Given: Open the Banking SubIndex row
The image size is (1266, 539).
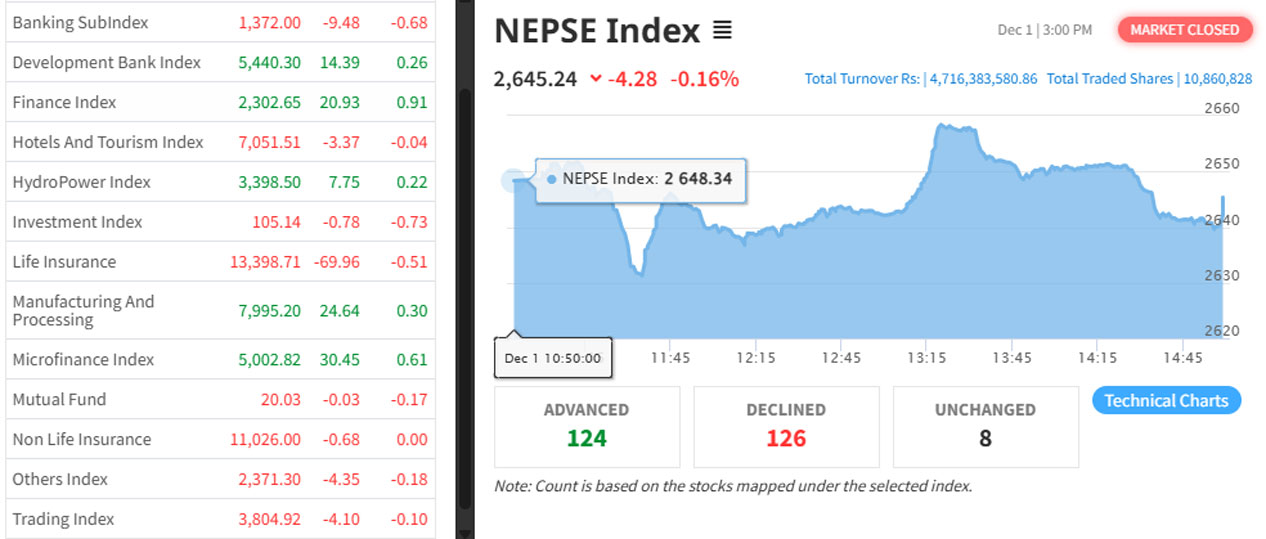Looking at the screenshot, I should tap(80, 22).
